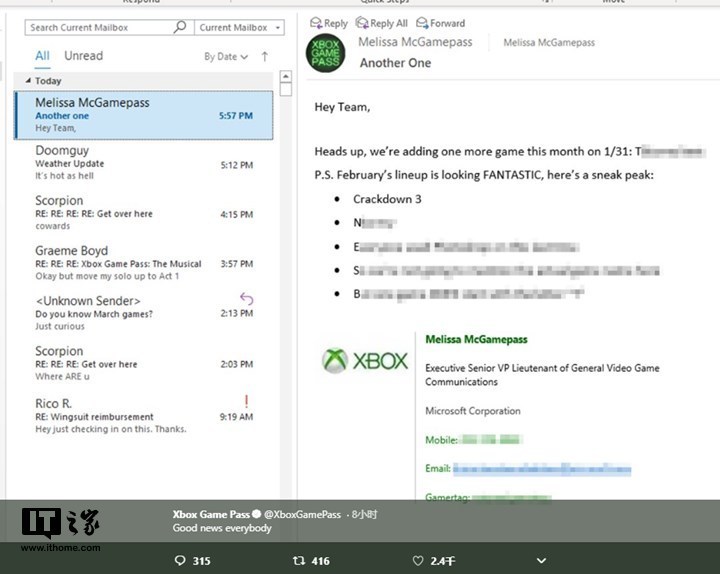Switch to the All tab
The width and height of the screenshot is (720, 574).
[x=42, y=56]
